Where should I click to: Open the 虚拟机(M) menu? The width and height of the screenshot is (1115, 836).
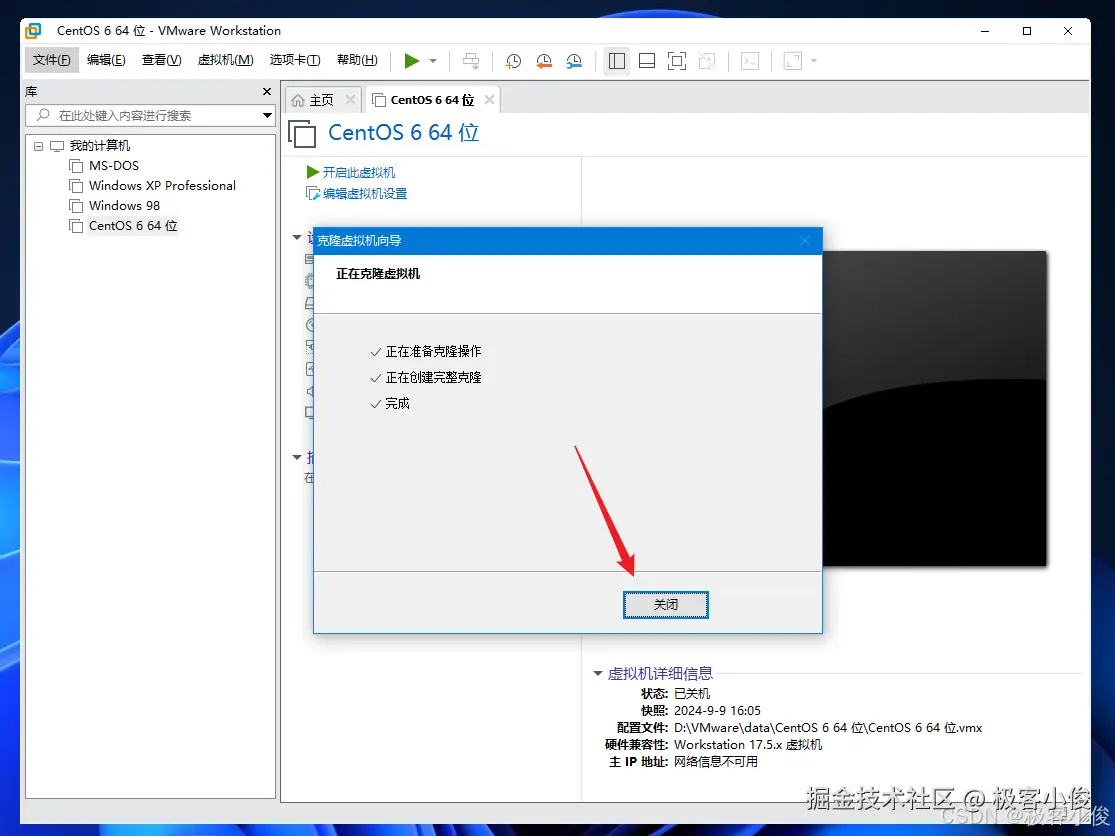[225, 60]
